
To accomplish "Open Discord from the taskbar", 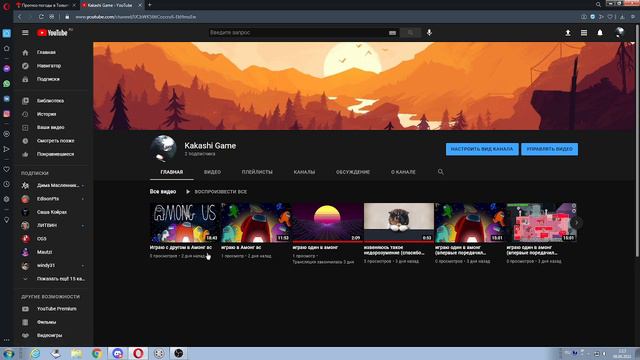I will pos(118,353).
